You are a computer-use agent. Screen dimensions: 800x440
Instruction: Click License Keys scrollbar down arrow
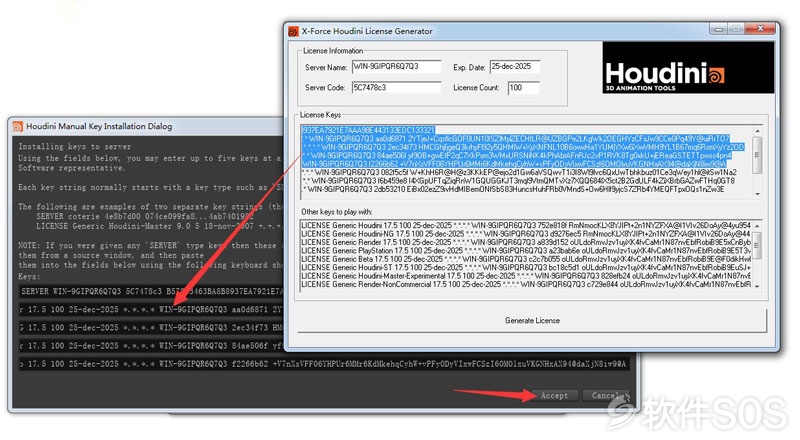click(x=757, y=194)
